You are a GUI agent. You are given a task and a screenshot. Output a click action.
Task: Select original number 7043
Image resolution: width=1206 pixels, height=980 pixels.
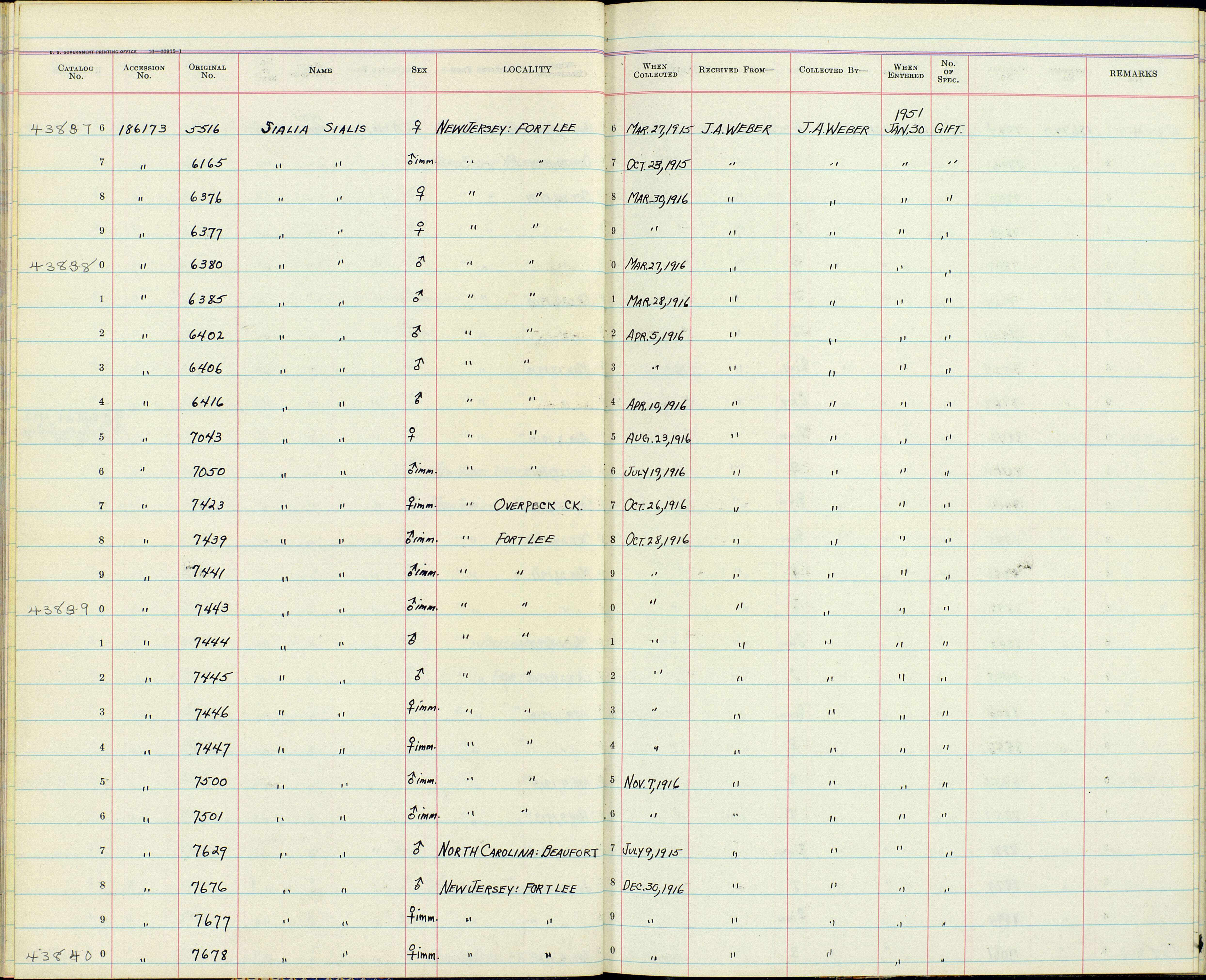click(206, 437)
